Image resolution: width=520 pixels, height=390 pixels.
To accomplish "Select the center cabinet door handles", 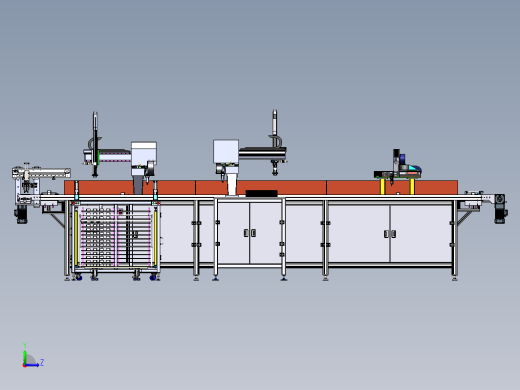I will point(250,233).
